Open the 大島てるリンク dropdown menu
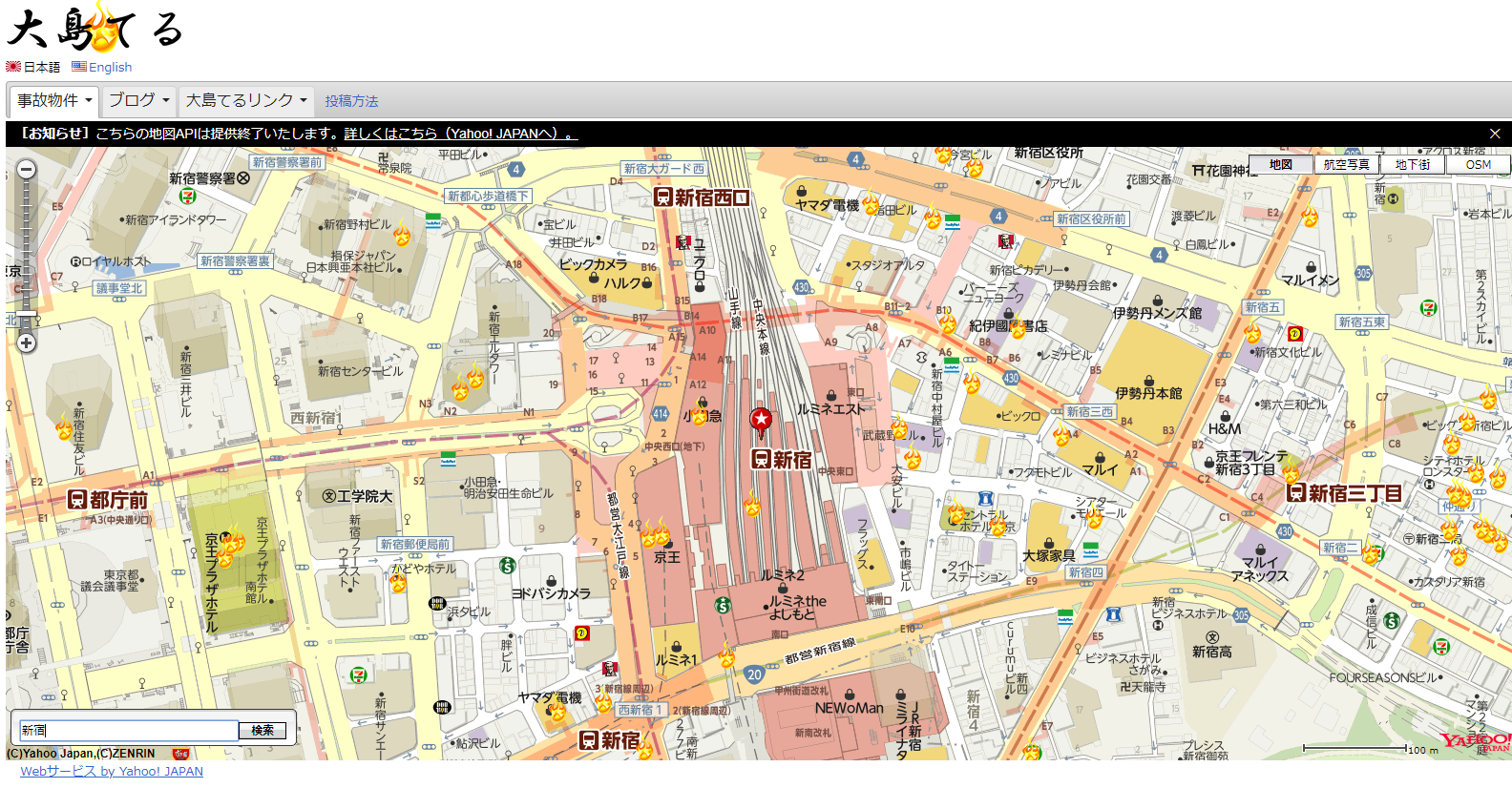This screenshot has height=788, width=1512. pyautogui.click(x=246, y=100)
